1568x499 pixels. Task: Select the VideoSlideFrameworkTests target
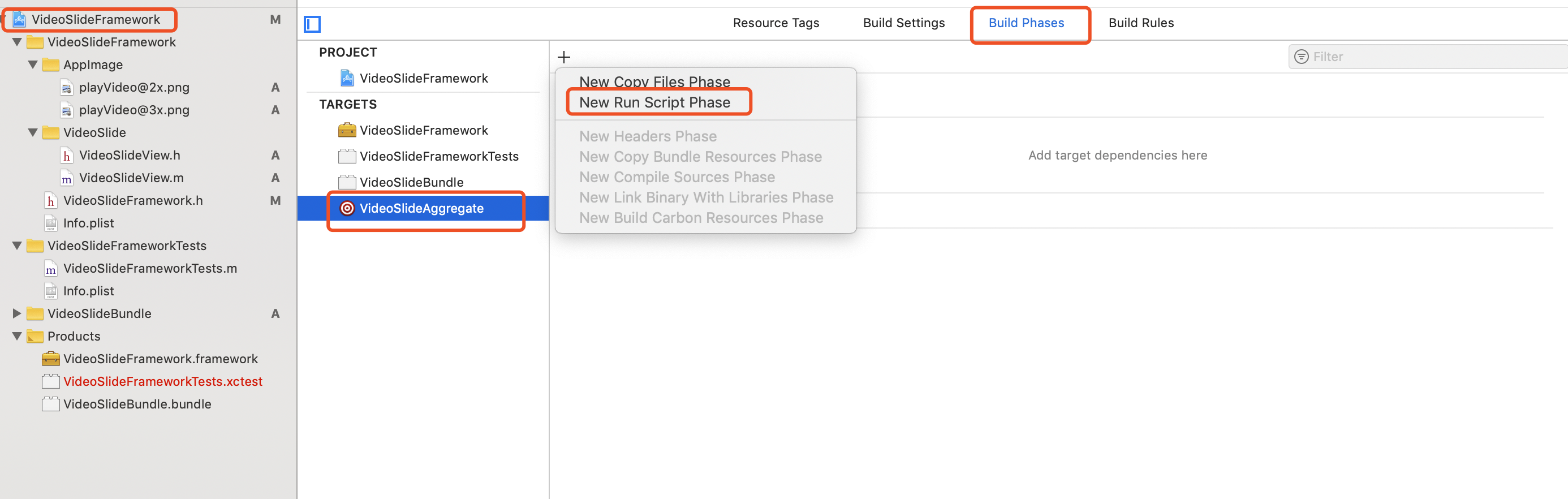[439, 156]
